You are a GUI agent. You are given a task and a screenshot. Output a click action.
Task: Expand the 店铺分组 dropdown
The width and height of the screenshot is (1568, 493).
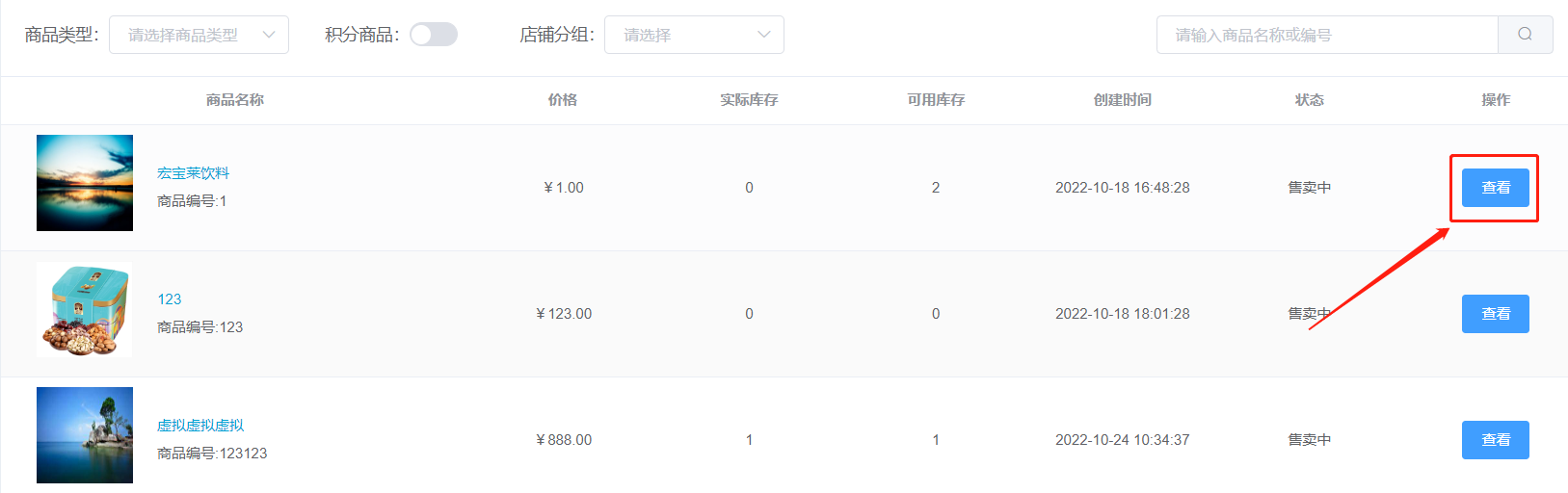click(694, 35)
